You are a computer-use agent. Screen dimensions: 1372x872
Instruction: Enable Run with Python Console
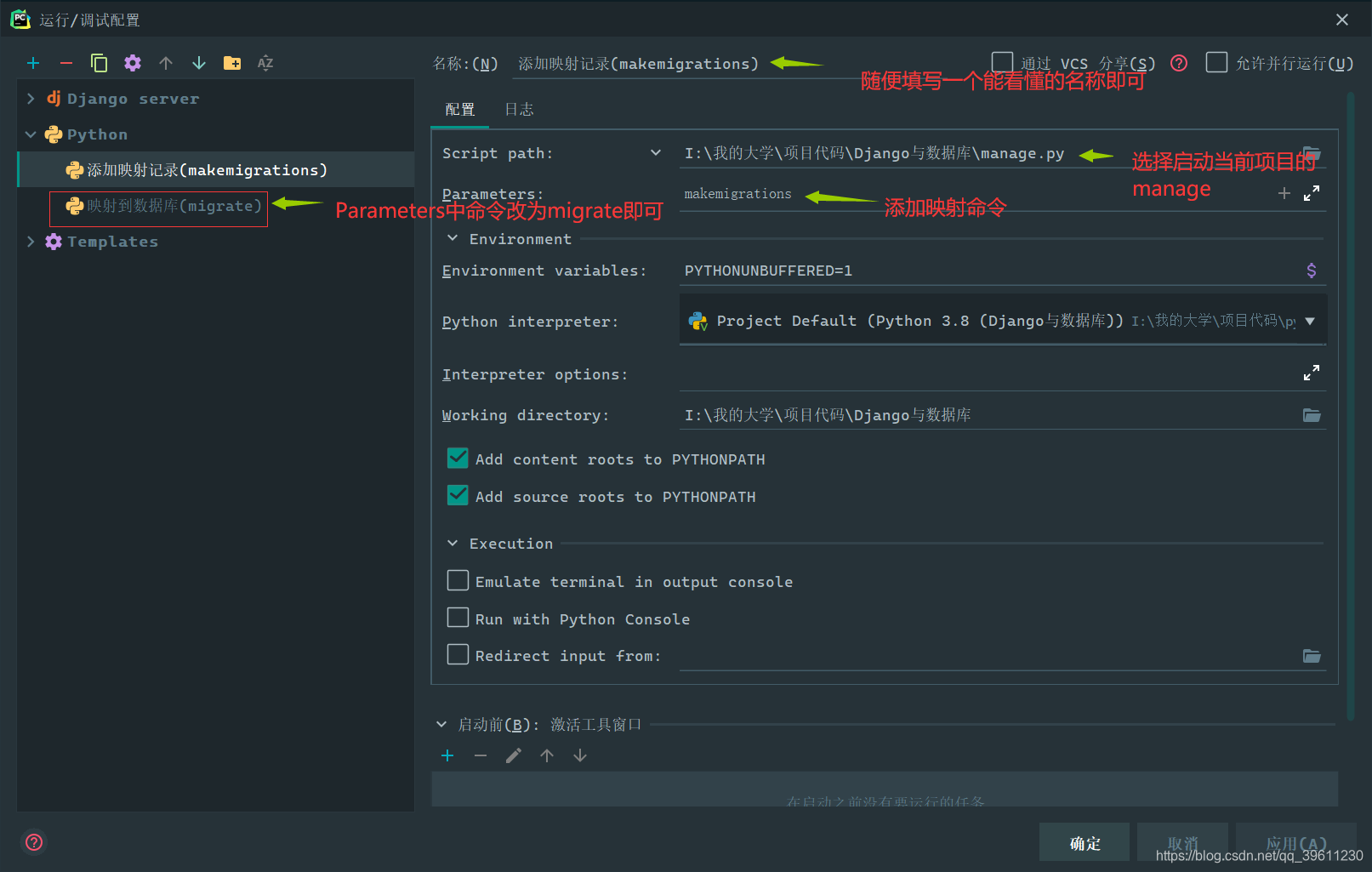tap(458, 618)
